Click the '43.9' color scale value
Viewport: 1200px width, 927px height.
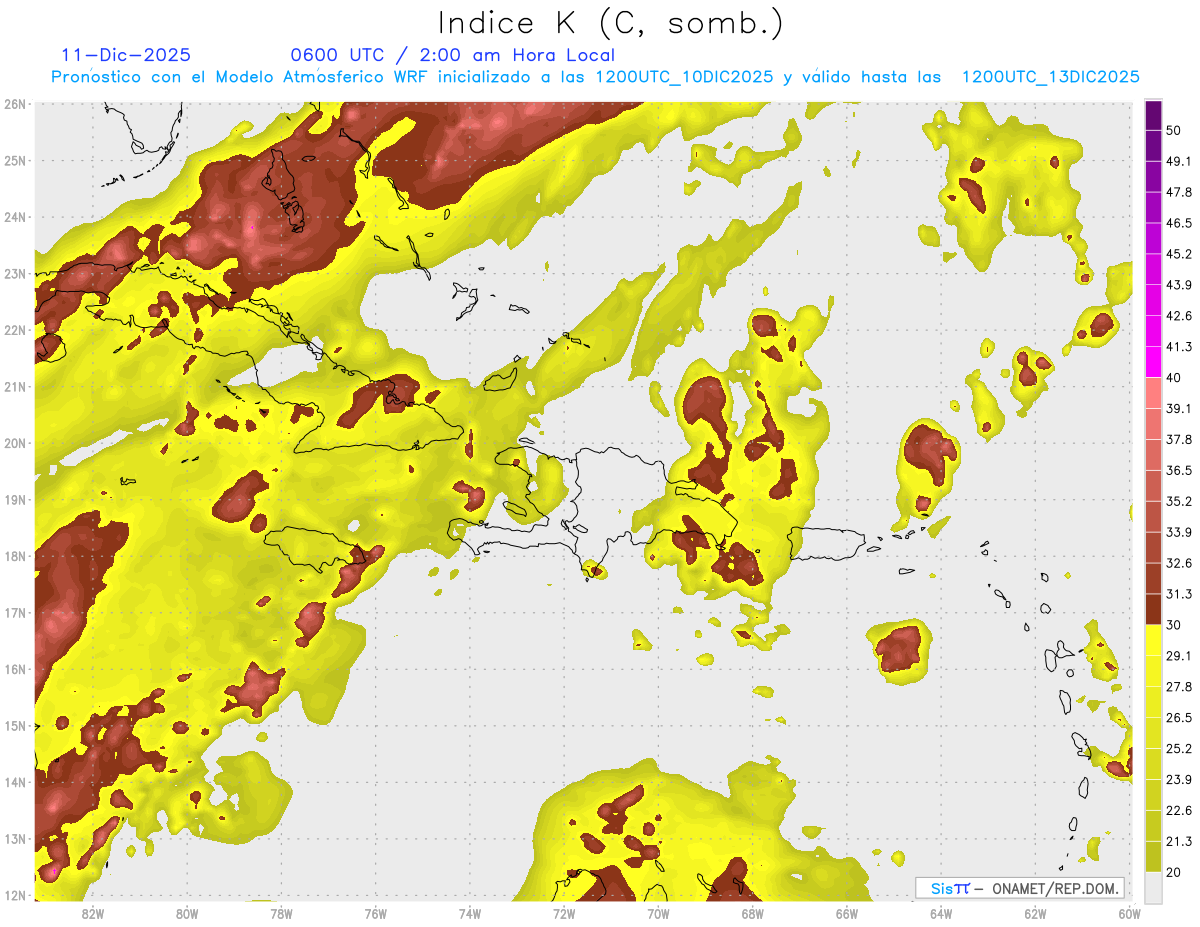[x=1180, y=285]
